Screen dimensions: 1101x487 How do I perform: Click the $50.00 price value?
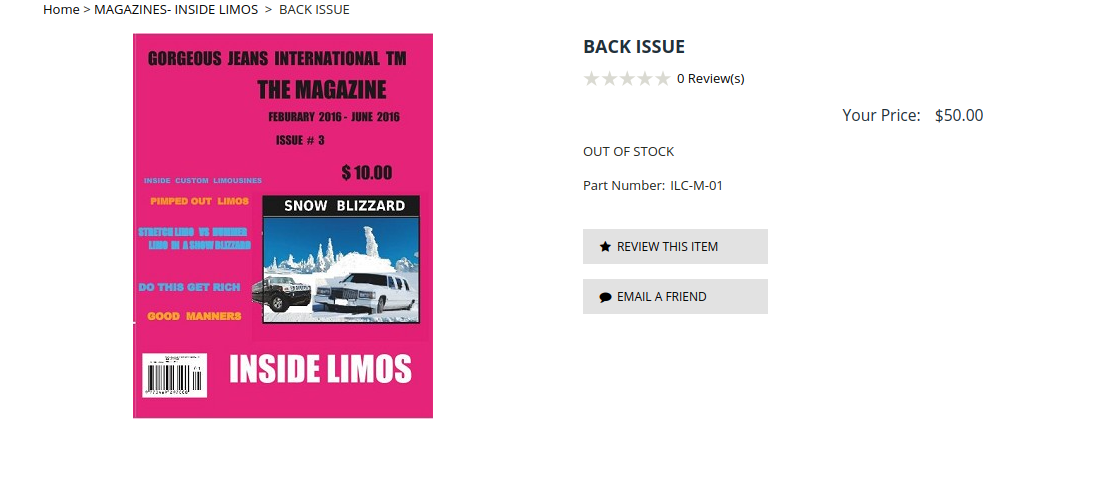point(959,116)
